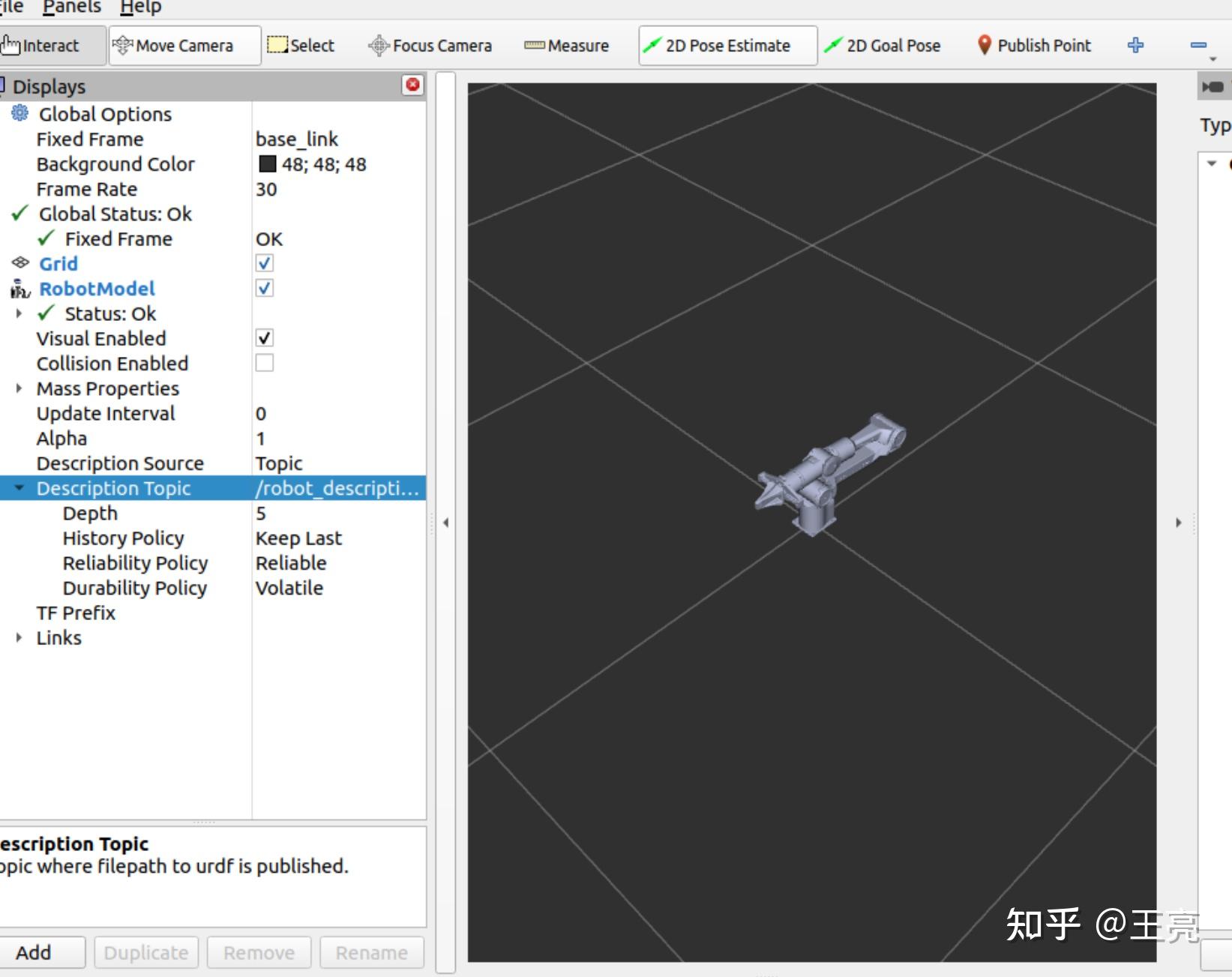
Task: Activate the Publish Point tool
Action: click(x=1034, y=46)
